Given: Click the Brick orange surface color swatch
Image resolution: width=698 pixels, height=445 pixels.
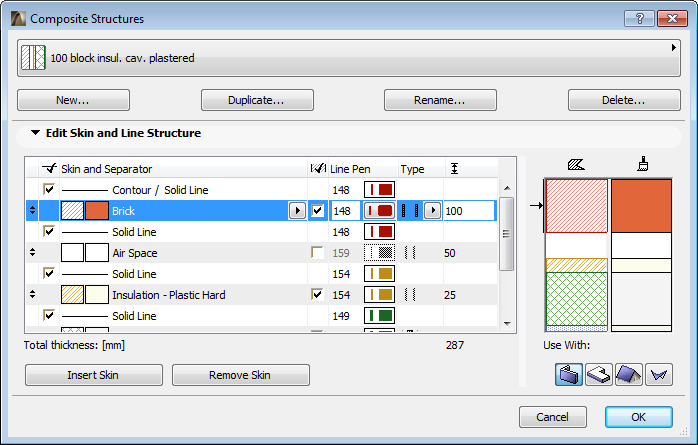Looking at the screenshot, I should point(96,211).
